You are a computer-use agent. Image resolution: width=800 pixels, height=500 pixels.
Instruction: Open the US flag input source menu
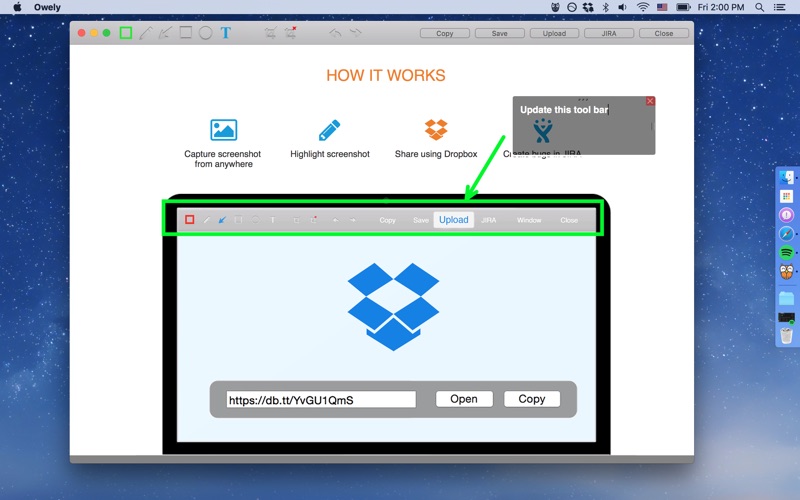pyautogui.click(x=662, y=7)
